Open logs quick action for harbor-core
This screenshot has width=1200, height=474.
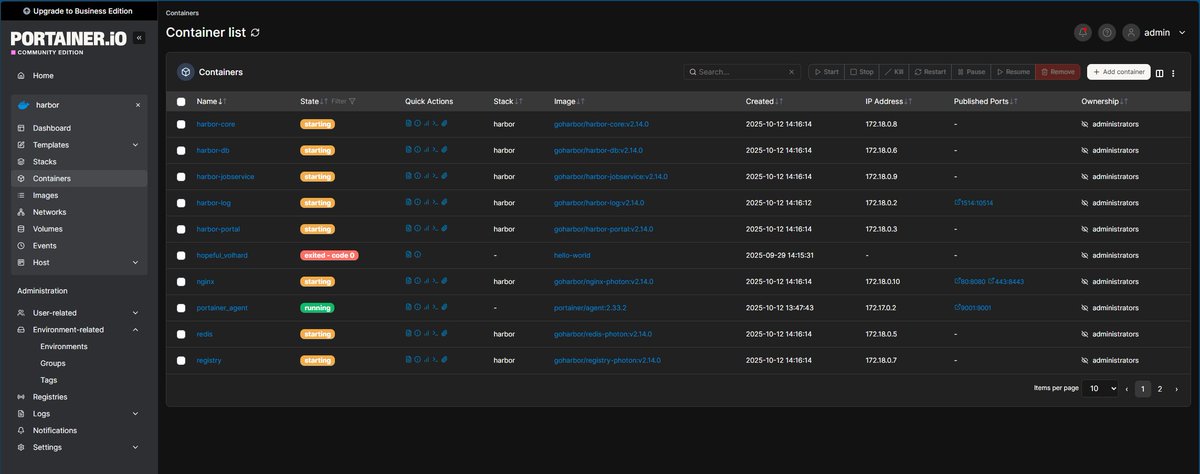[x=408, y=124]
